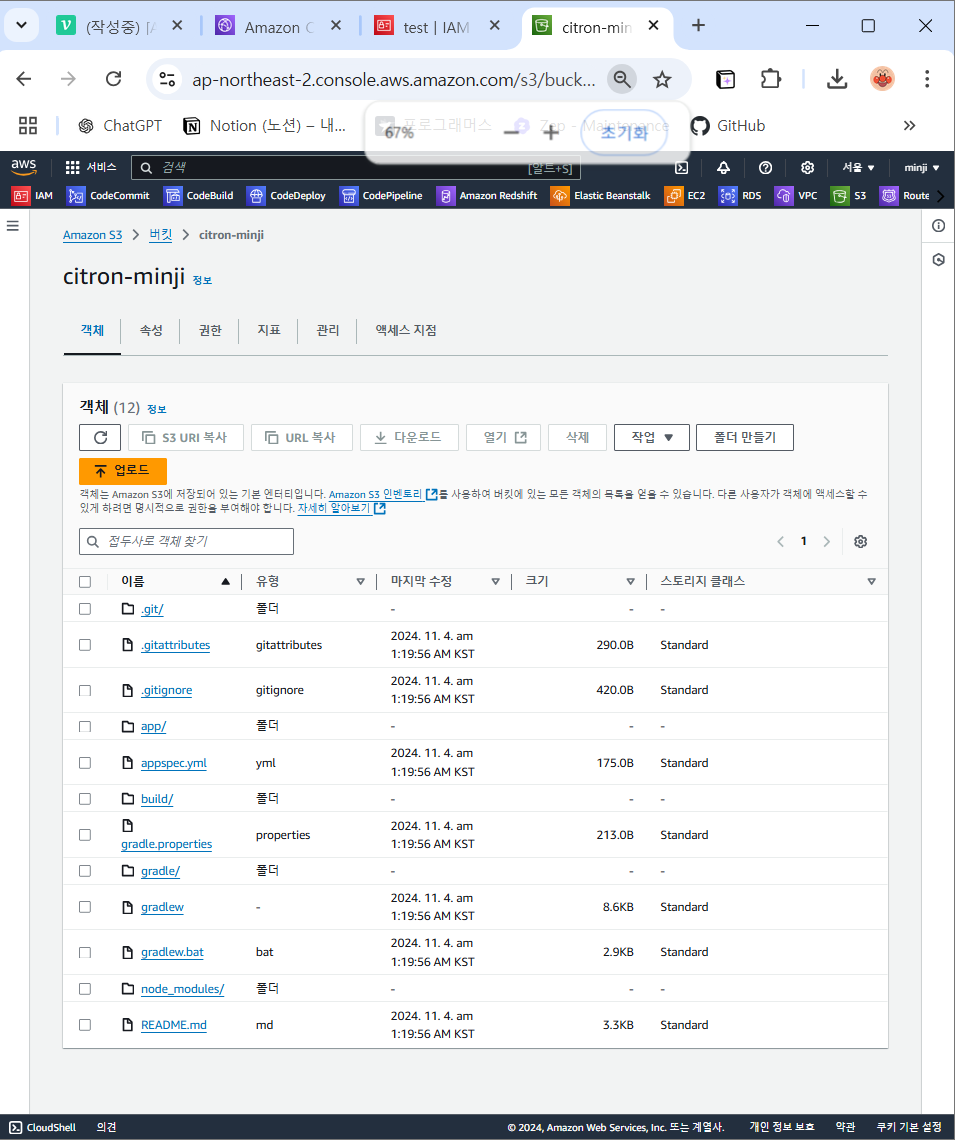Switch to the 액세스 지점 tab
This screenshot has height=1140, width=955.
point(406,331)
